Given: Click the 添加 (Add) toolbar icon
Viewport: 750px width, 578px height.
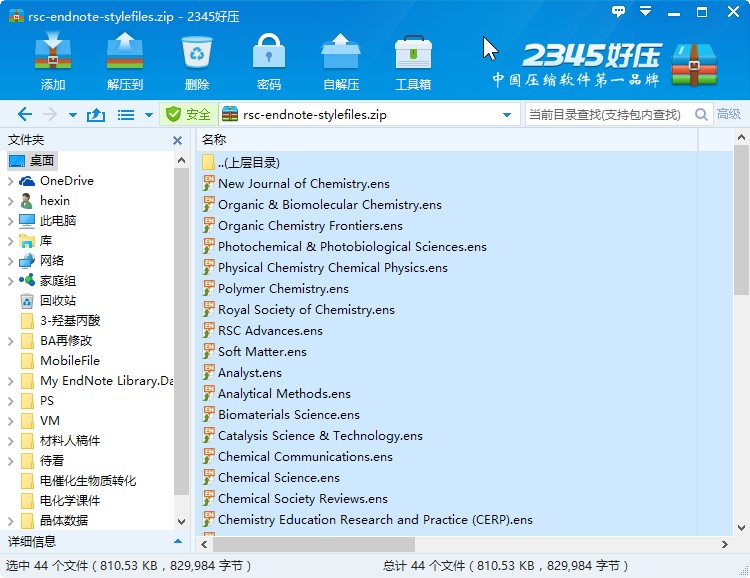Looking at the screenshot, I should click(53, 61).
